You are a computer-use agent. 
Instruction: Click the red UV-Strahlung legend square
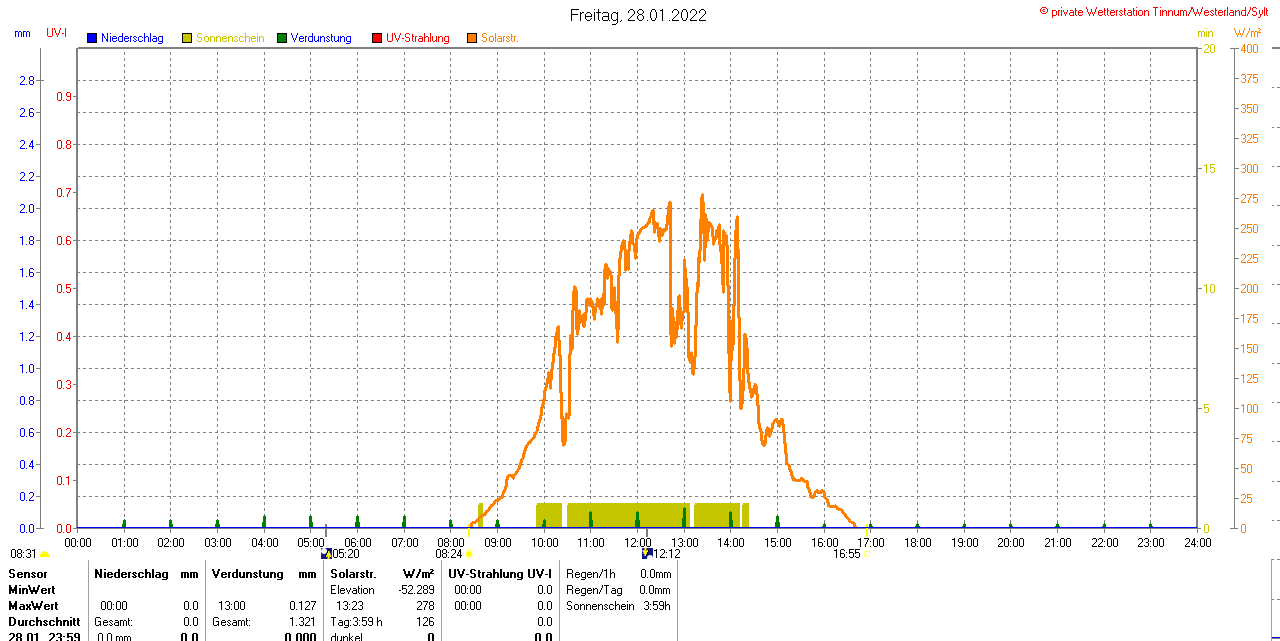(x=377, y=38)
